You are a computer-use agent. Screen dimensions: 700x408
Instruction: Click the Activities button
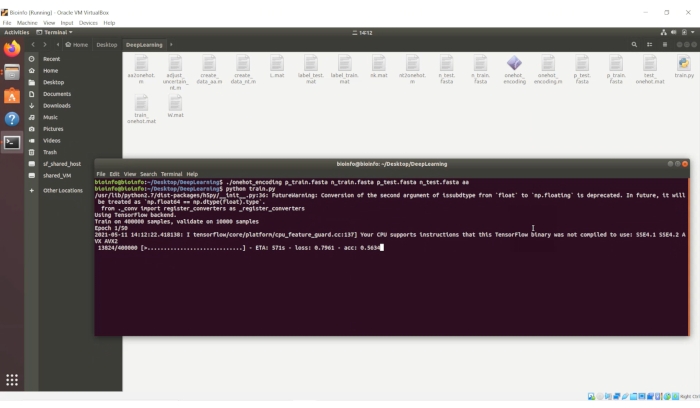(x=17, y=32)
